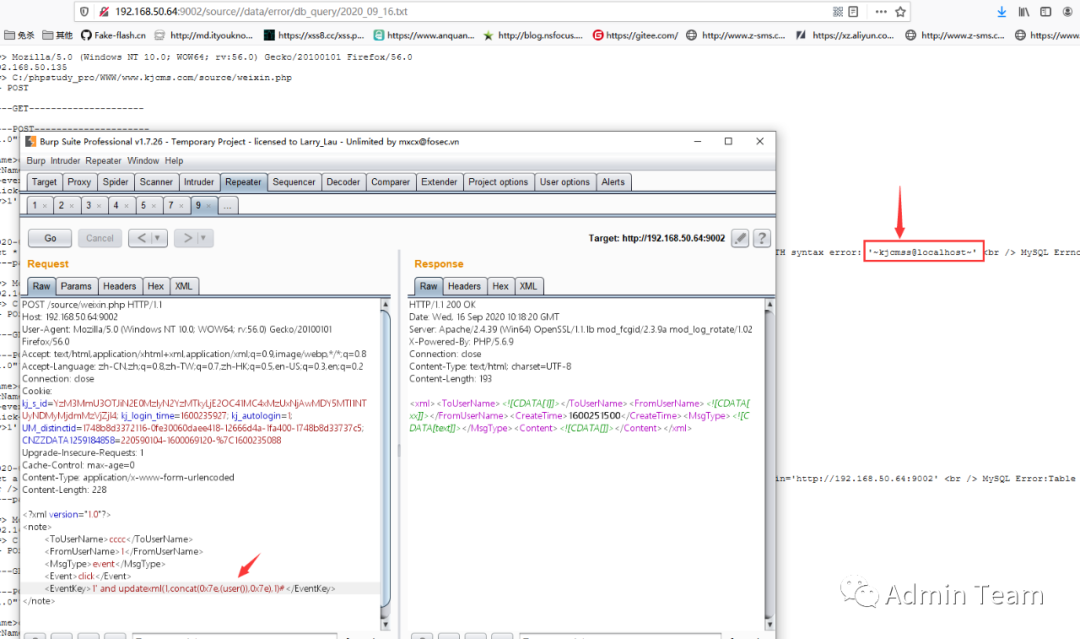Switch to the Proxy tab

click(x=79, y=182)
